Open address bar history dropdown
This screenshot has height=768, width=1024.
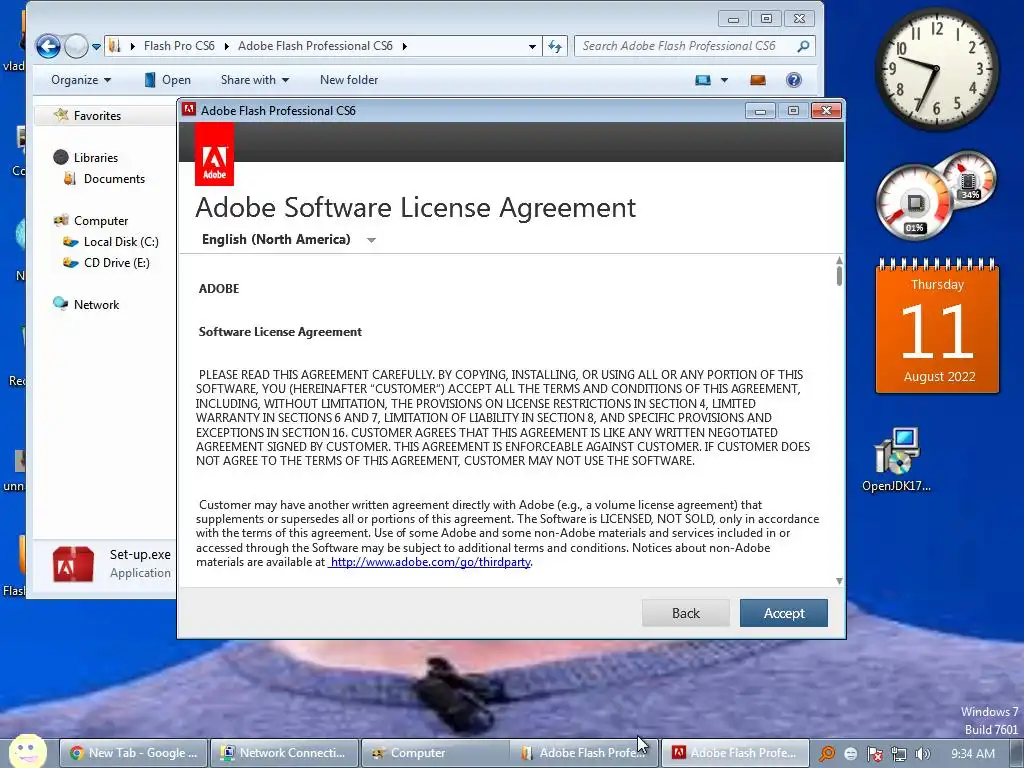click(532, 46)
